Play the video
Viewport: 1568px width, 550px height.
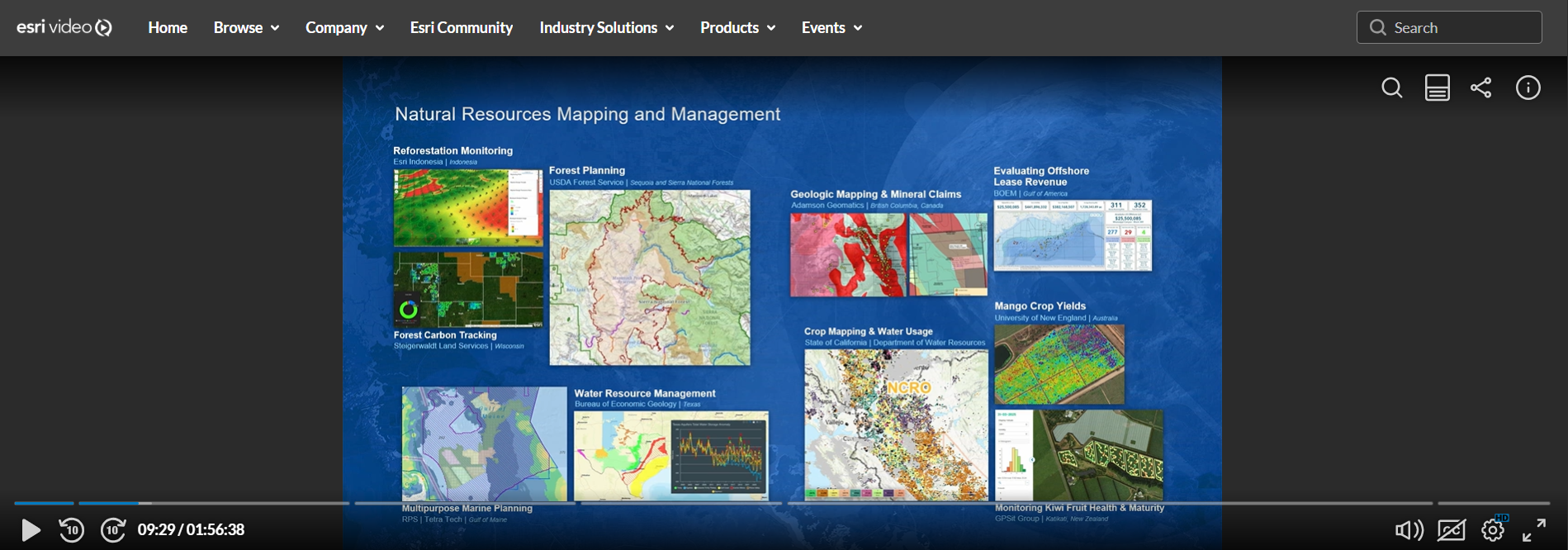(31, 529)
